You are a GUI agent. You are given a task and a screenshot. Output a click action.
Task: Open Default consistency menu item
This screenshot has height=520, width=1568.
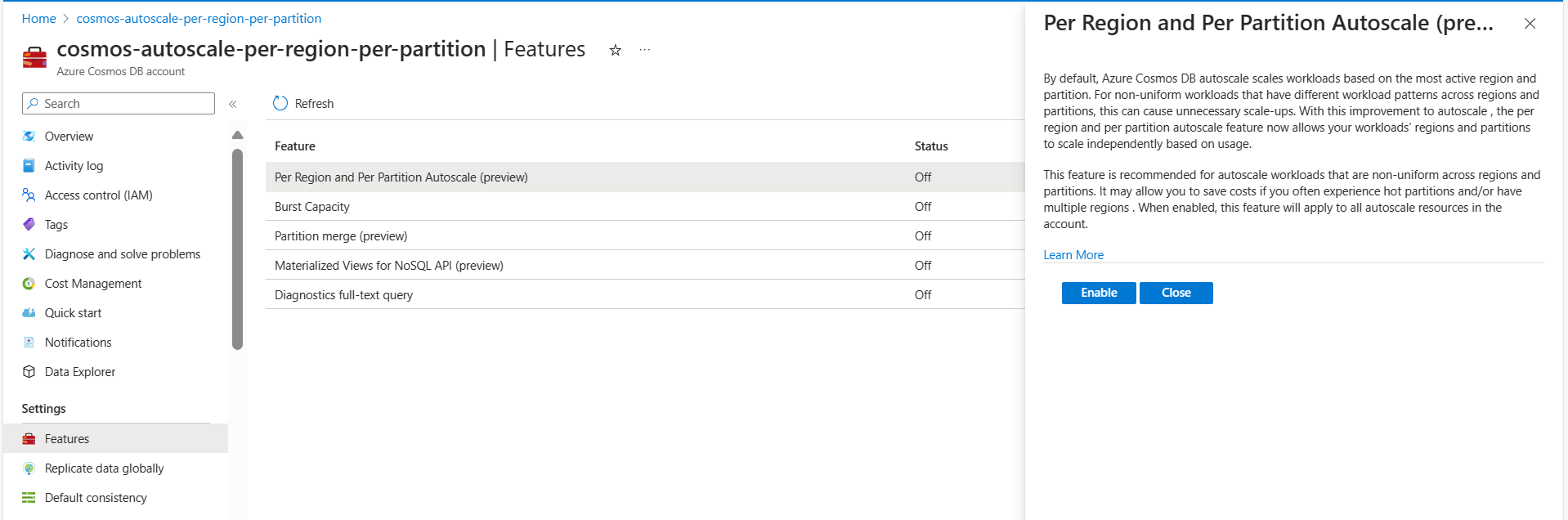point(96,498)
